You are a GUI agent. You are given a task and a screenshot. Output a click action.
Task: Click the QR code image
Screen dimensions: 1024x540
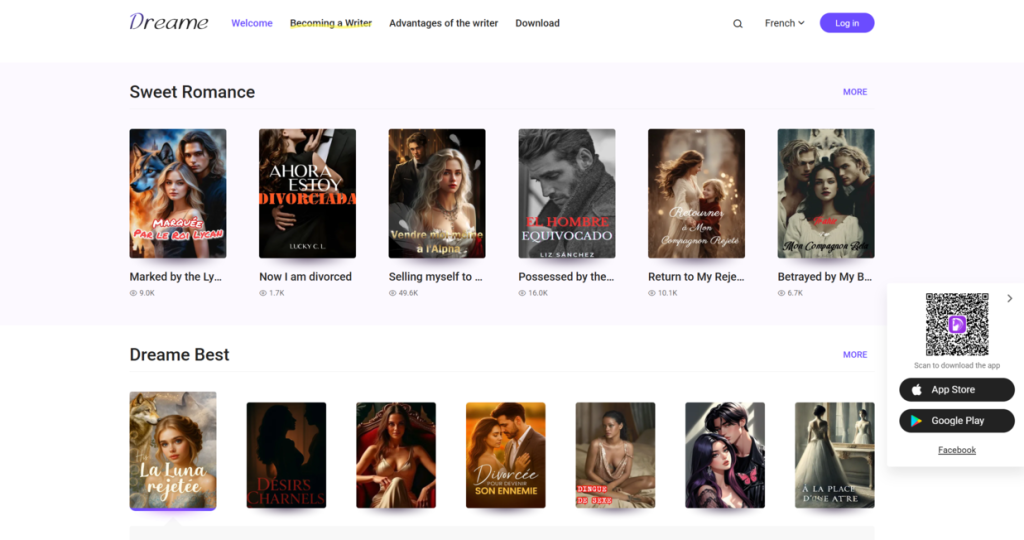coord(956,324)
